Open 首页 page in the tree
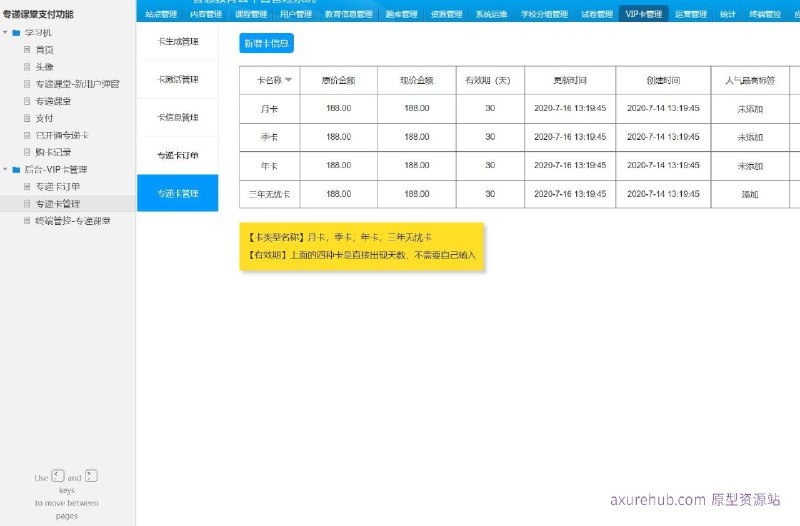 tap(44, 49)
